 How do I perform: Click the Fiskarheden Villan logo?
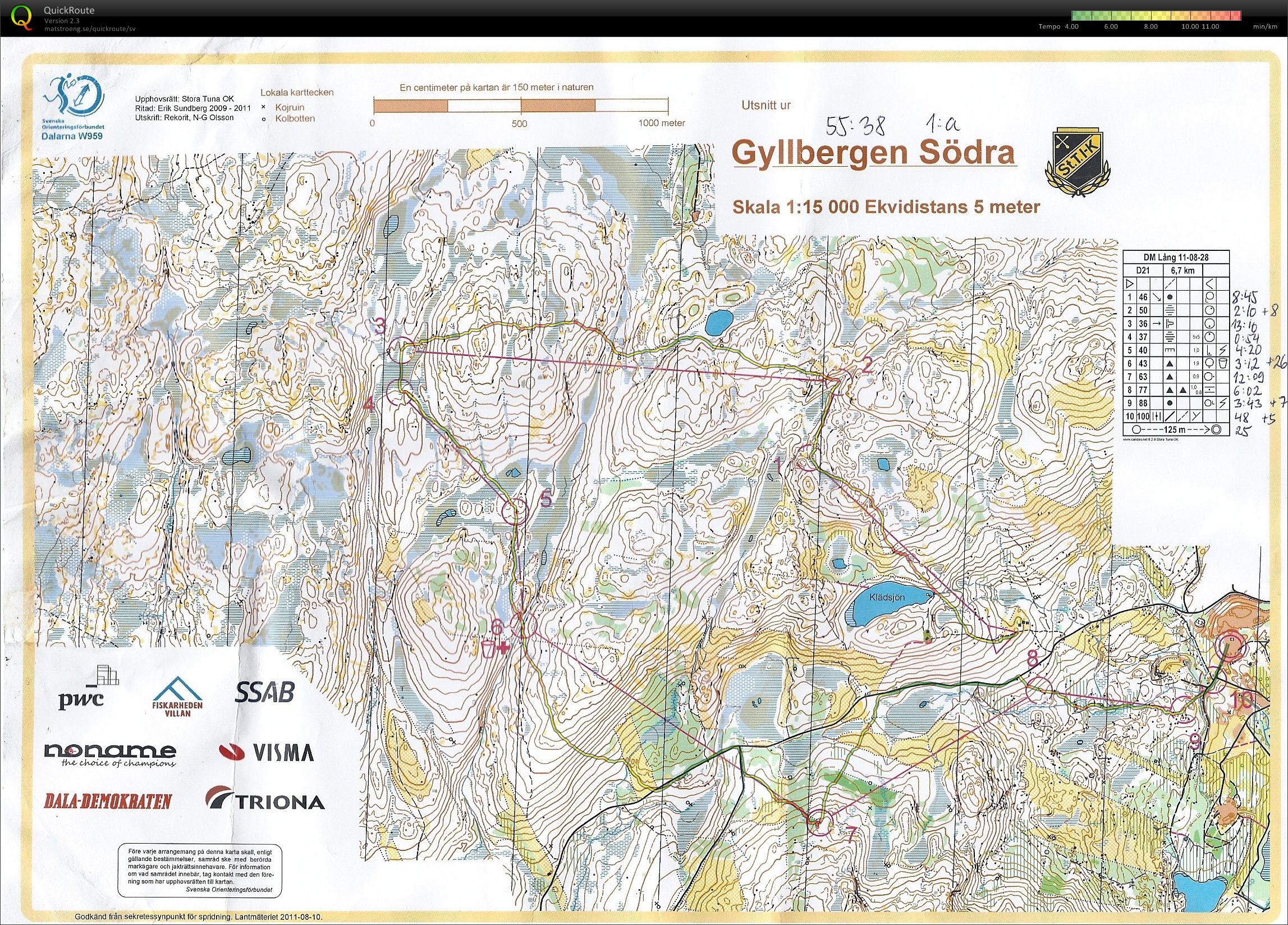click(178, 696)
